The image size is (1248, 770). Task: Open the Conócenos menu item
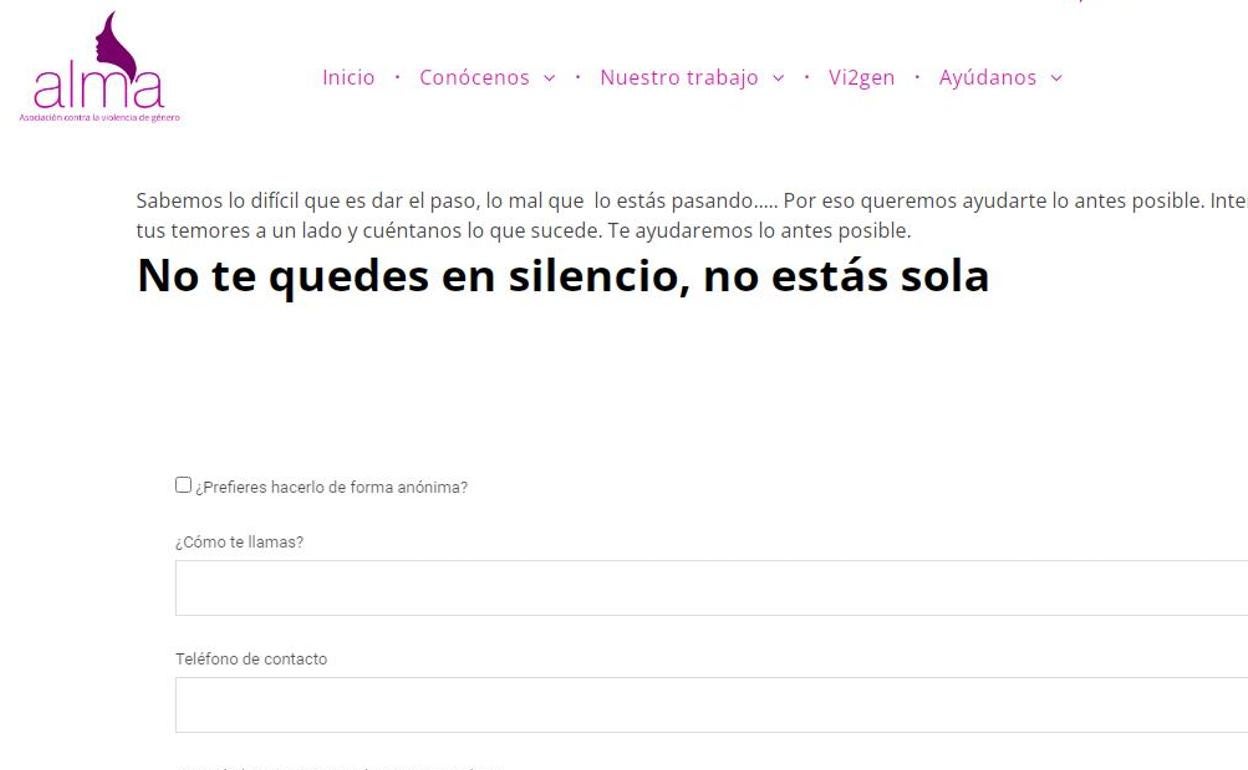[474, 78]
